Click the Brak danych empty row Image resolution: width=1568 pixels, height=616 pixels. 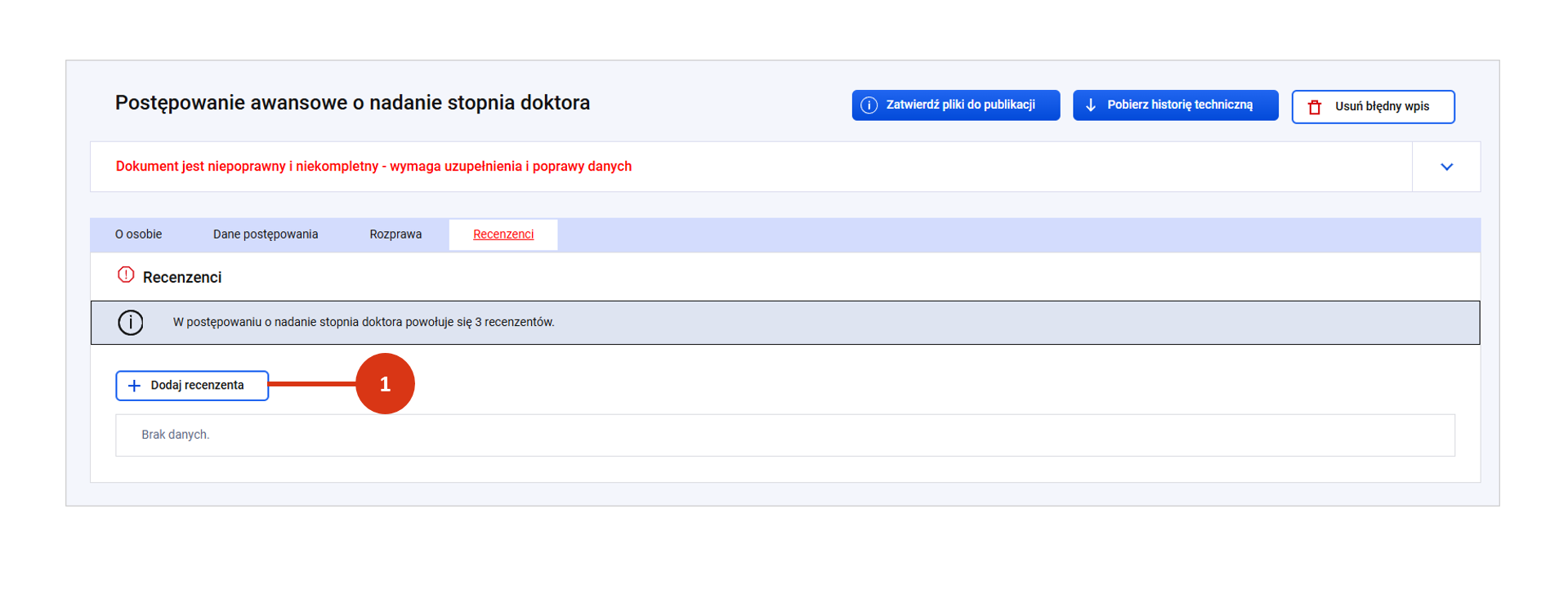[x=784, y=435]
